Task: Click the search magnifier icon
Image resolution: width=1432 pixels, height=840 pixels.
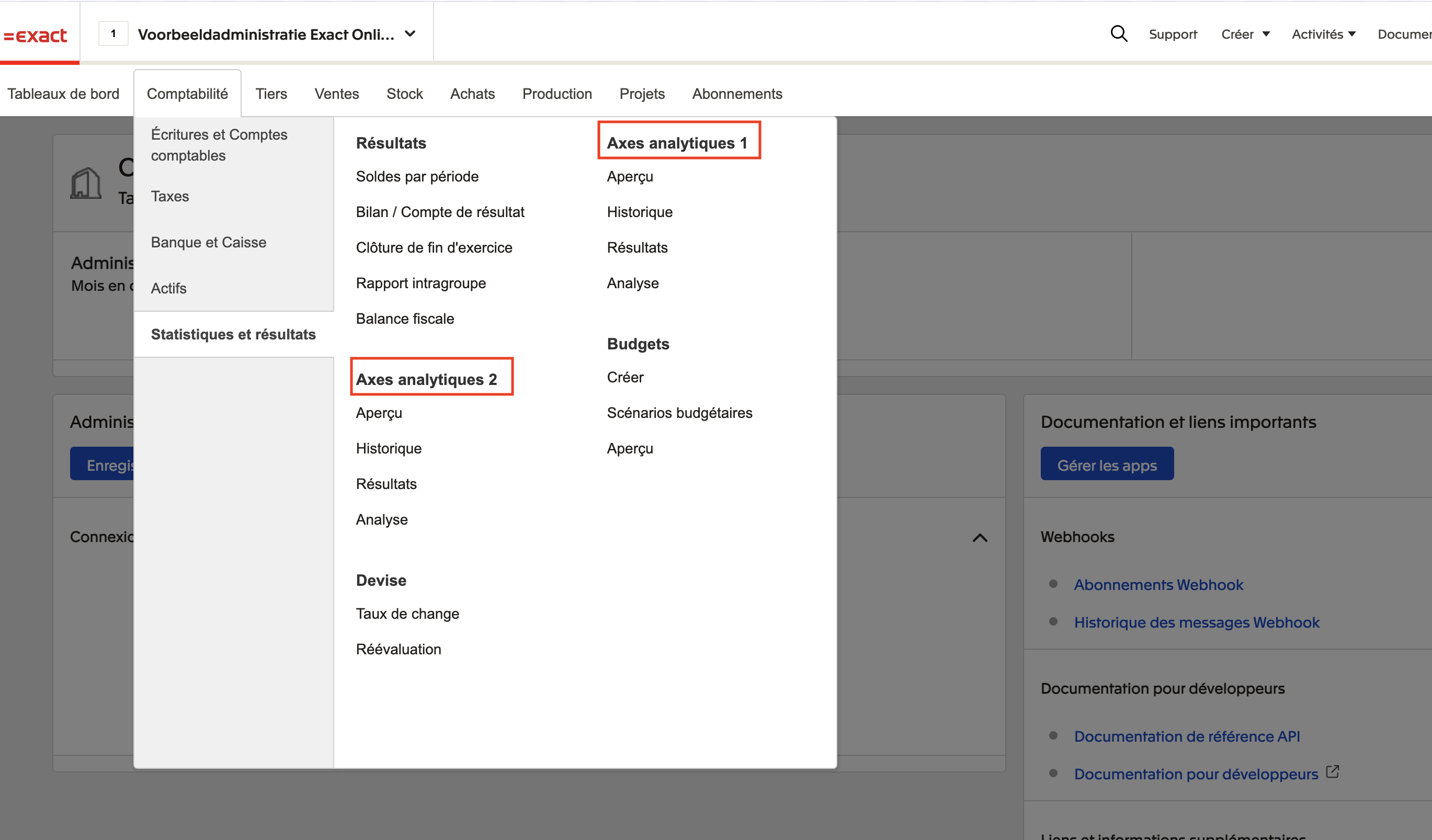Action: [x=1118, y=33]
